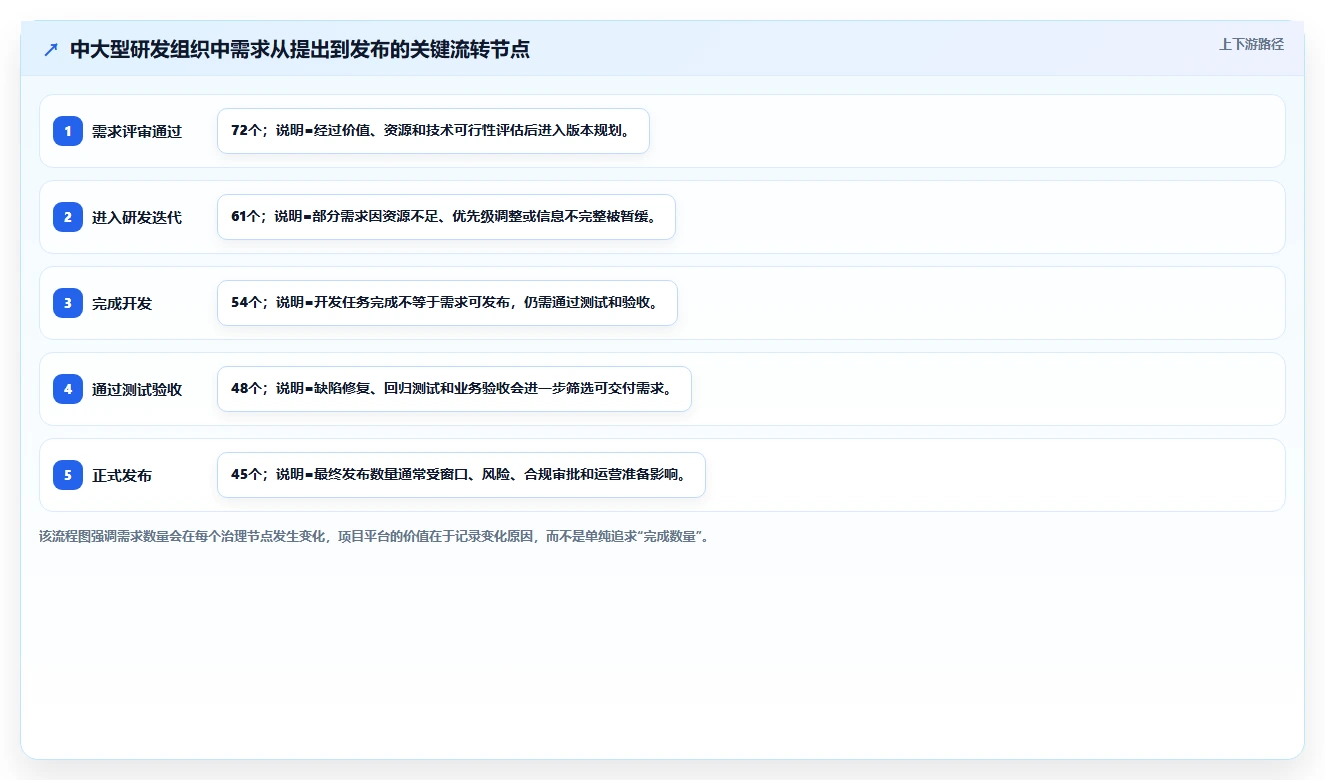The height and width of the screenshot is (780, 1325).
Task: Click the step 2 number badge
Action: coord(68,217)
